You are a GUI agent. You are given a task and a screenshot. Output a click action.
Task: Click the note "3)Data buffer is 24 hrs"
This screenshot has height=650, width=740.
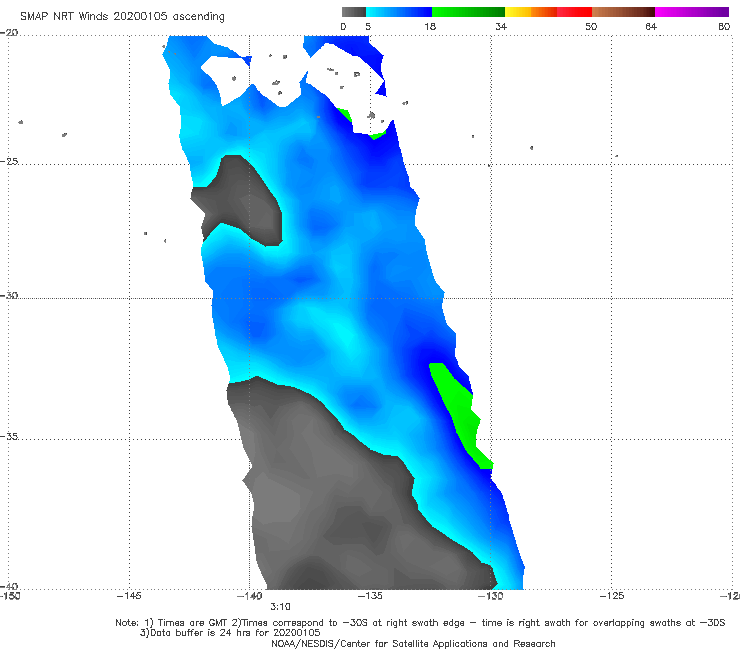pos(230,633)
